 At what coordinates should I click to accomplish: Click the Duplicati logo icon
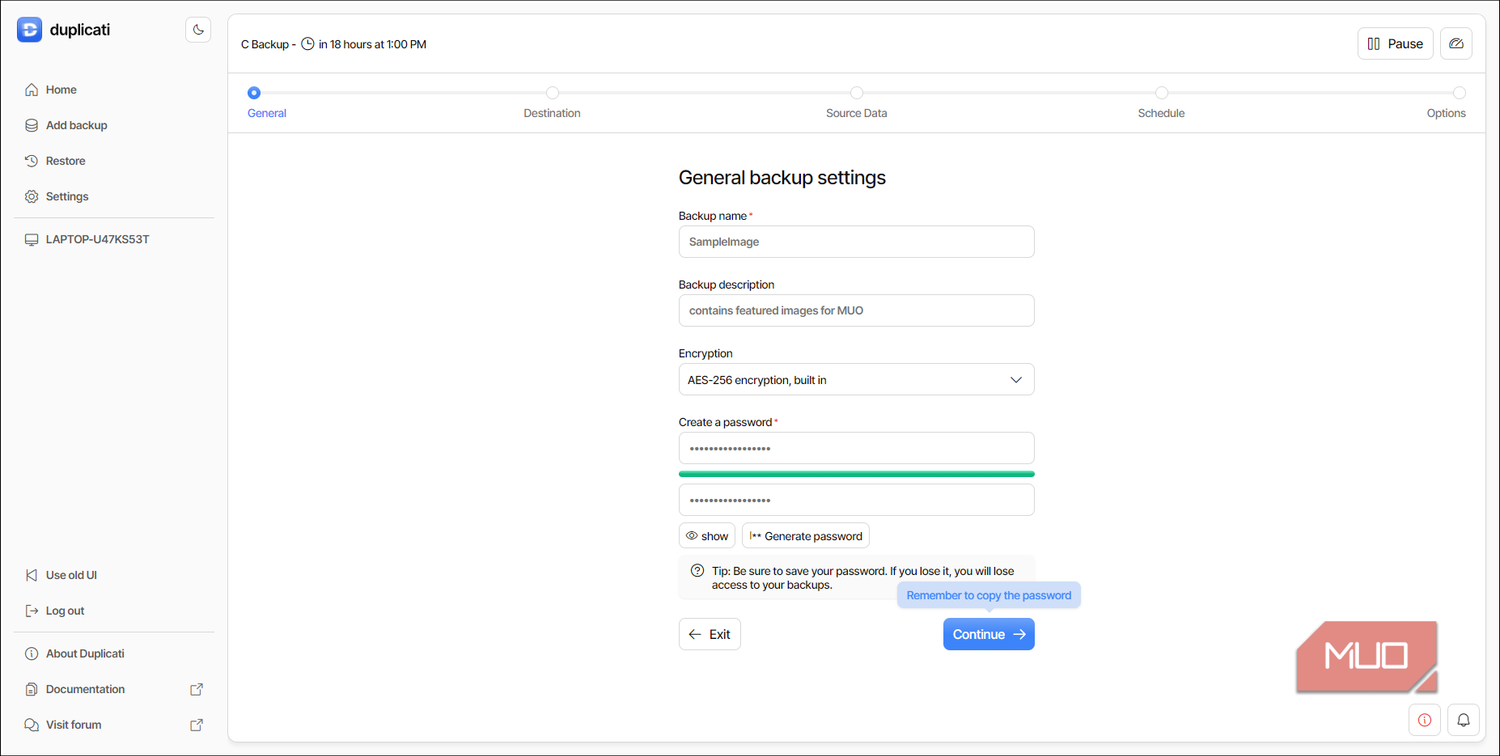[30, 30]
